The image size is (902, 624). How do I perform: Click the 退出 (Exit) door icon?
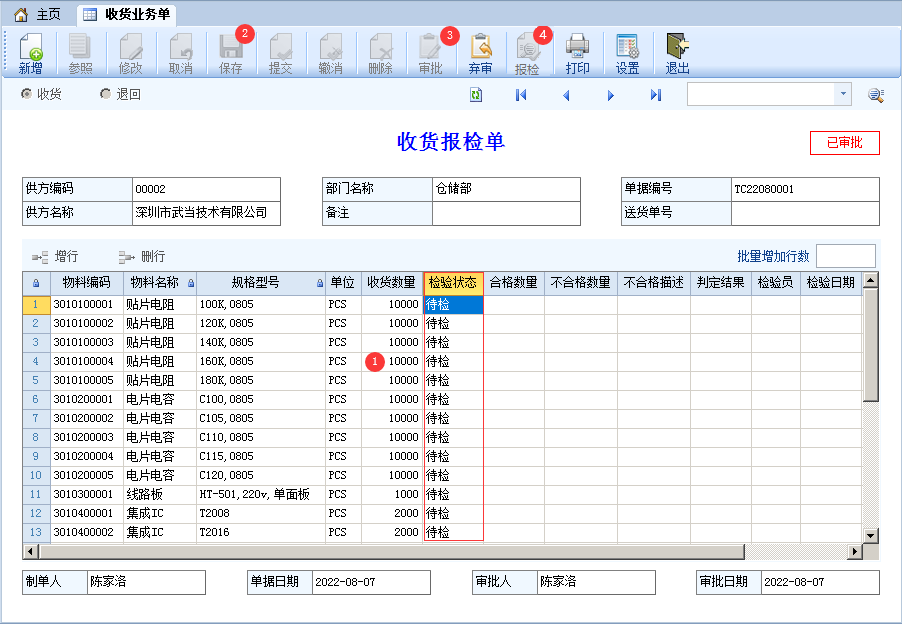point(678,47)
